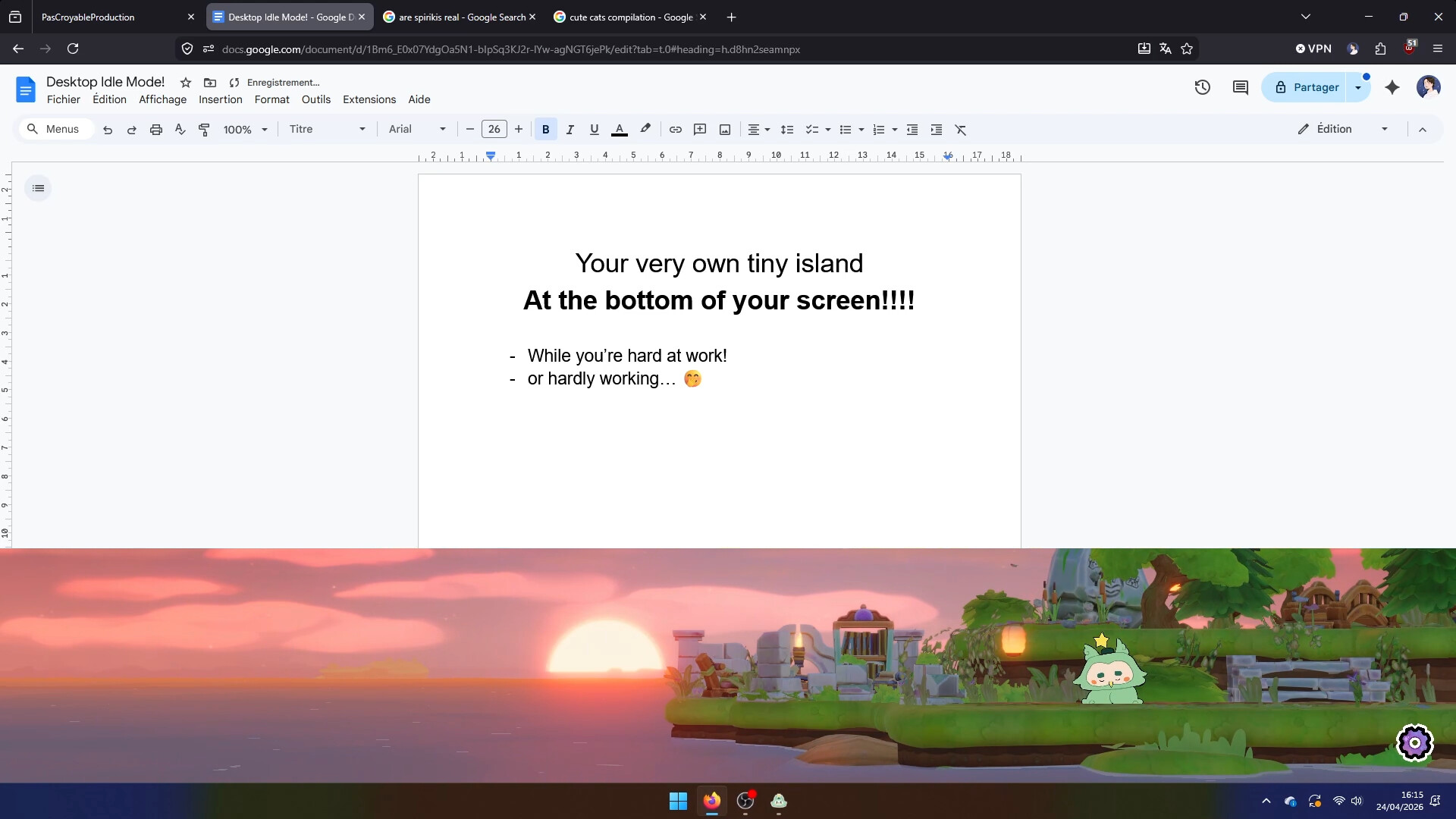Screen dimensions: 1456x819
Task: Clear formatting with the toolbar icon
Action: tap(960, 130)
